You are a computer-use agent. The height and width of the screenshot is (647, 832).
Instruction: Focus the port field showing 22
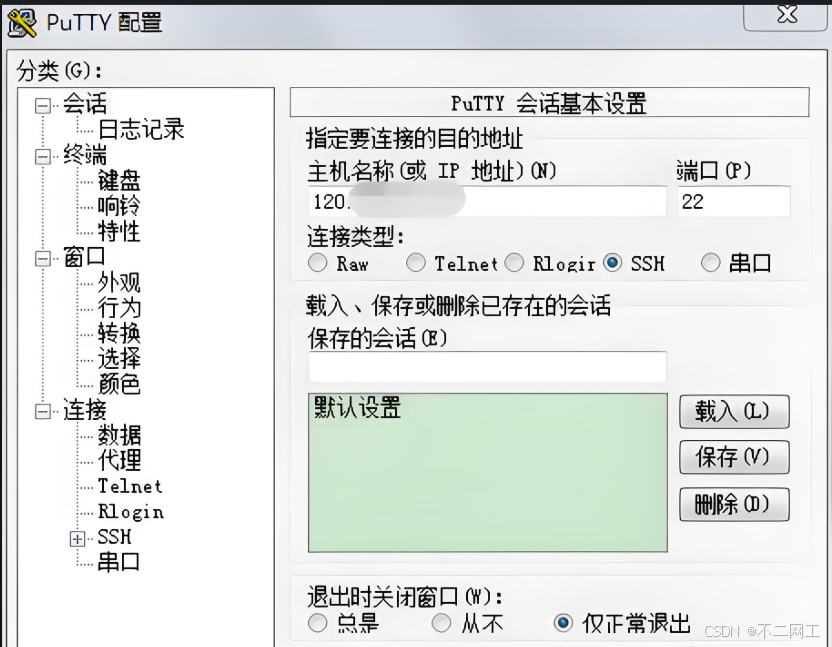[734, 201]
